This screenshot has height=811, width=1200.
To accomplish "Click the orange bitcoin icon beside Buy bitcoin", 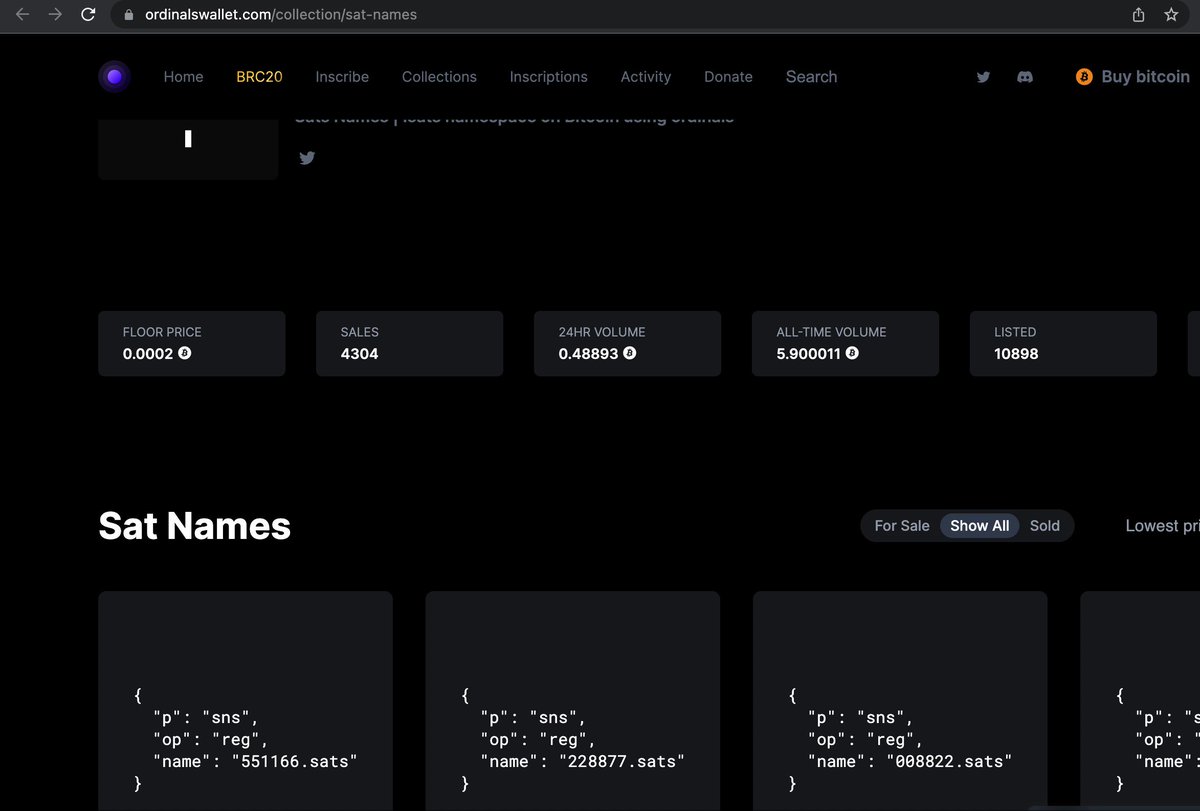I will (x=1084, y=77).
